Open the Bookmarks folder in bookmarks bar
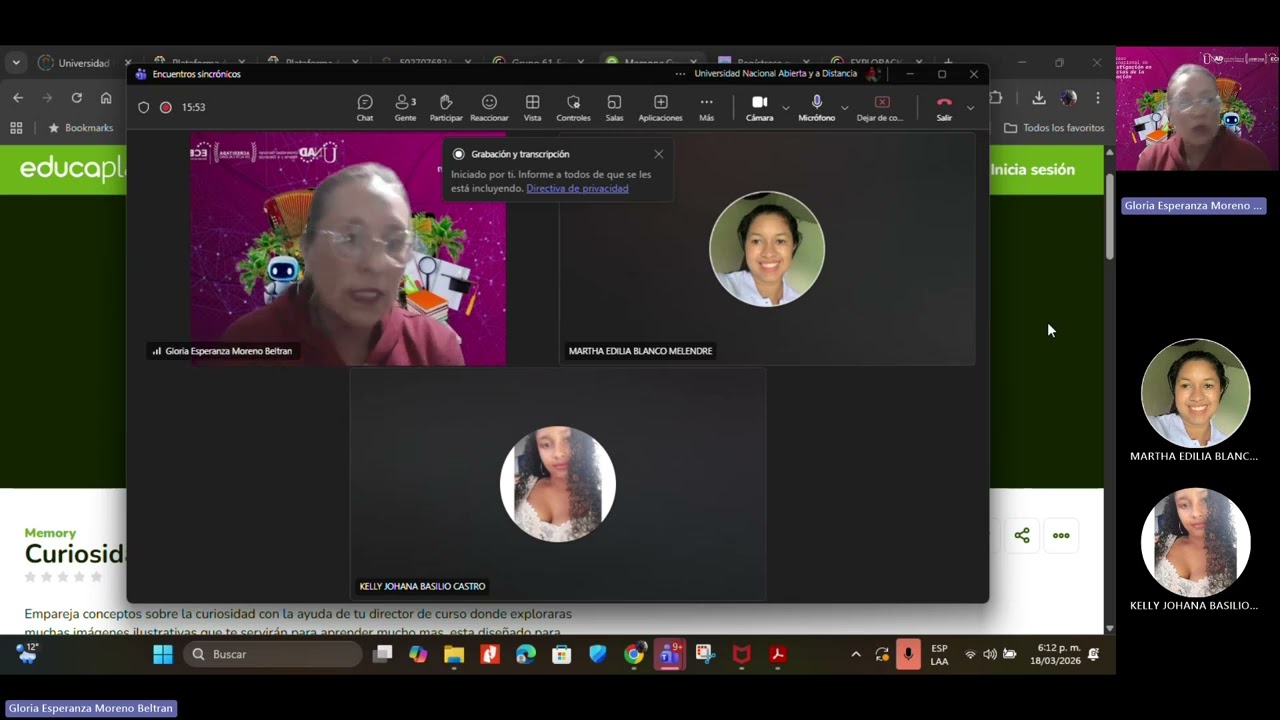The image size is (1280, 720). (x=80, y=128)
